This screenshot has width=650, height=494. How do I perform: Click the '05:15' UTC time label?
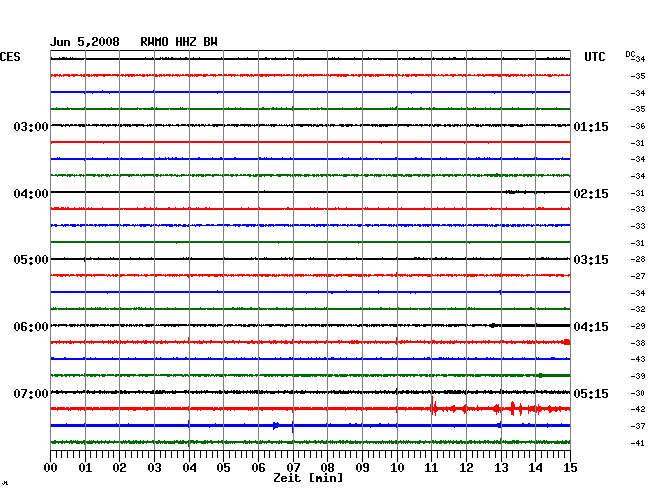coord(591,393)
